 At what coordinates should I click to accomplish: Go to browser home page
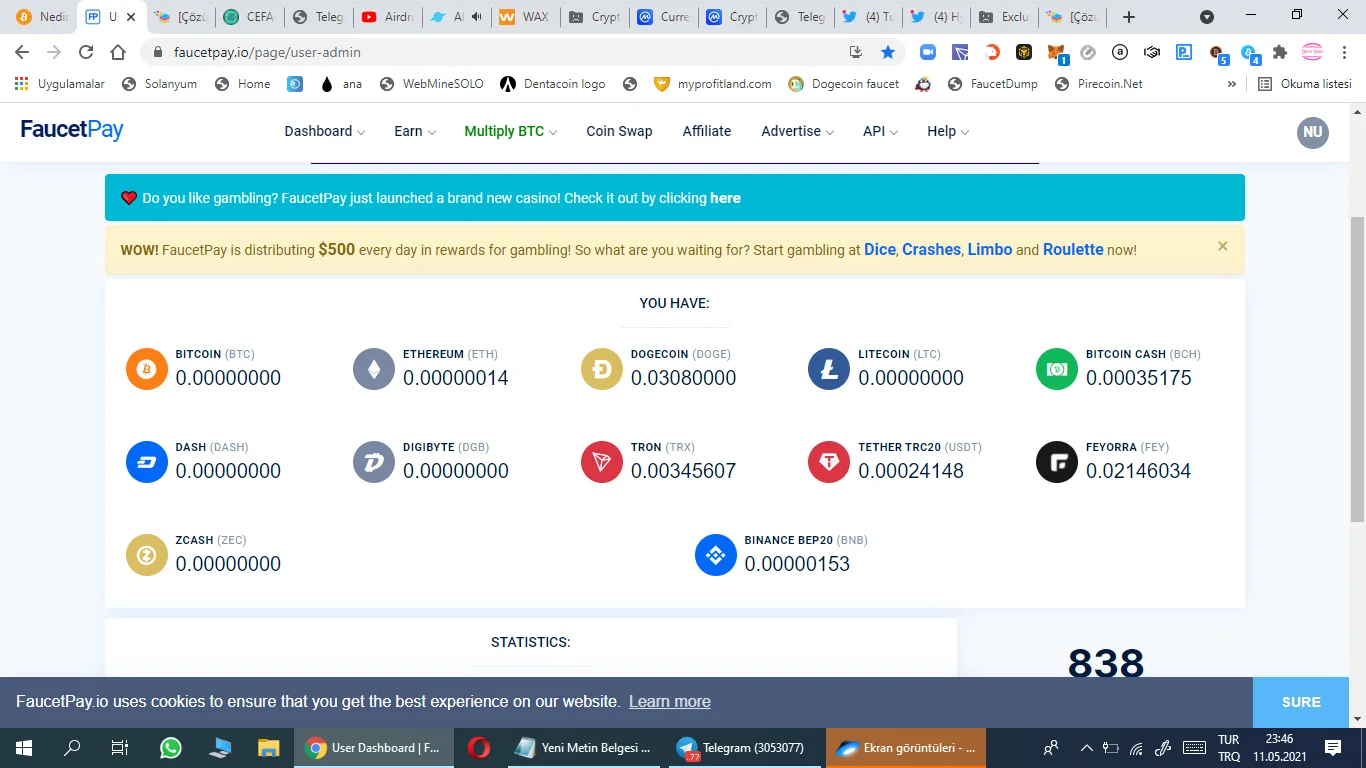118,52
